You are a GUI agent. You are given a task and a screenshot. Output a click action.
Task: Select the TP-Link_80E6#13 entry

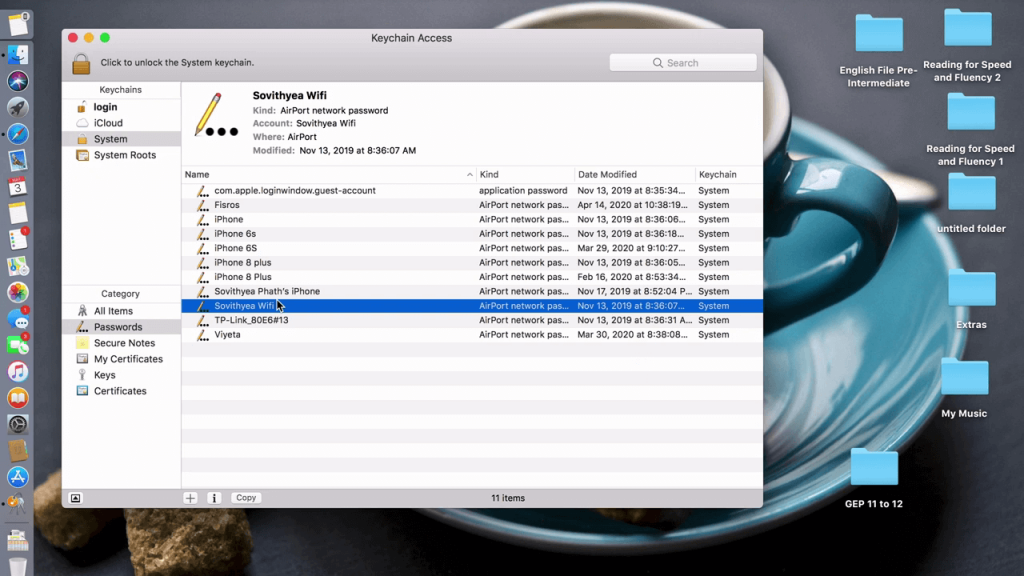(x=472, y=320)
